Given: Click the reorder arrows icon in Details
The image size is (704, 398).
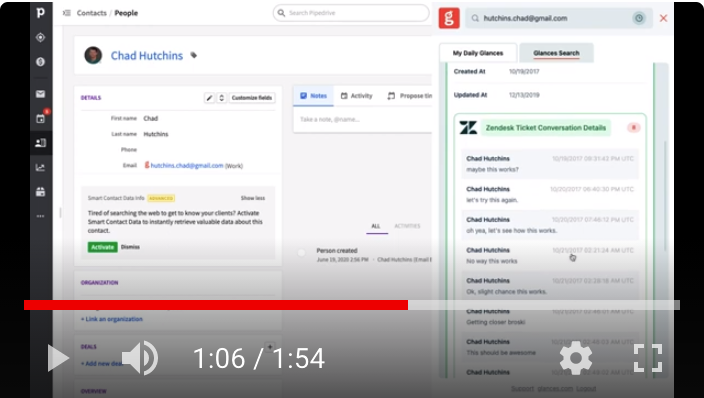Looking at the screenshot, I should coord(221,97).
